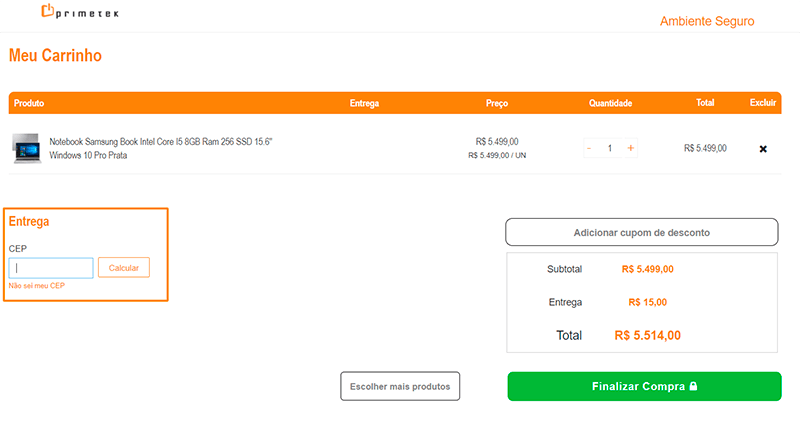Click 'Escolher mais produtos' button
This screenshot has height=432, width=800.
click(x=400, y=386)
